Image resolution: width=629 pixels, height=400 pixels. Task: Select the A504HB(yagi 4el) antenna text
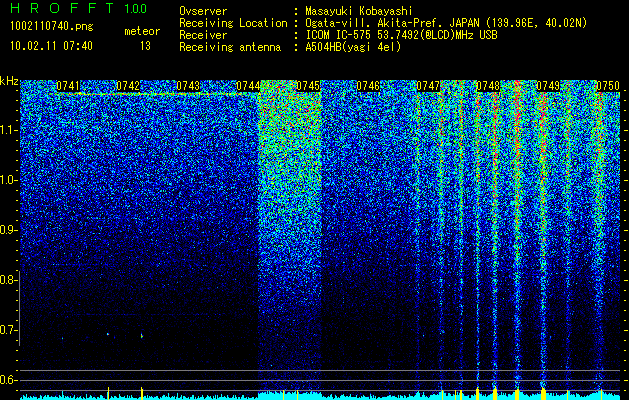[353, 47]
